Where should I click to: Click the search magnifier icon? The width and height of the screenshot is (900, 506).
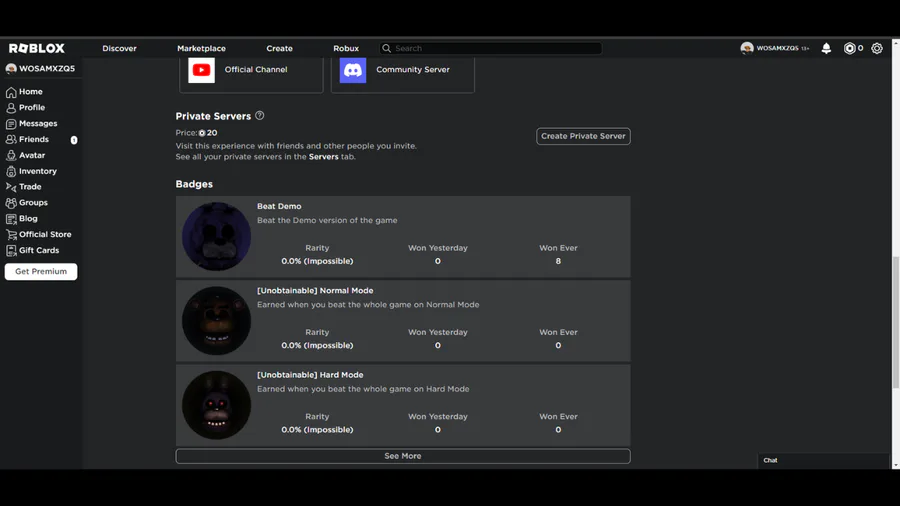pos(386,48)
